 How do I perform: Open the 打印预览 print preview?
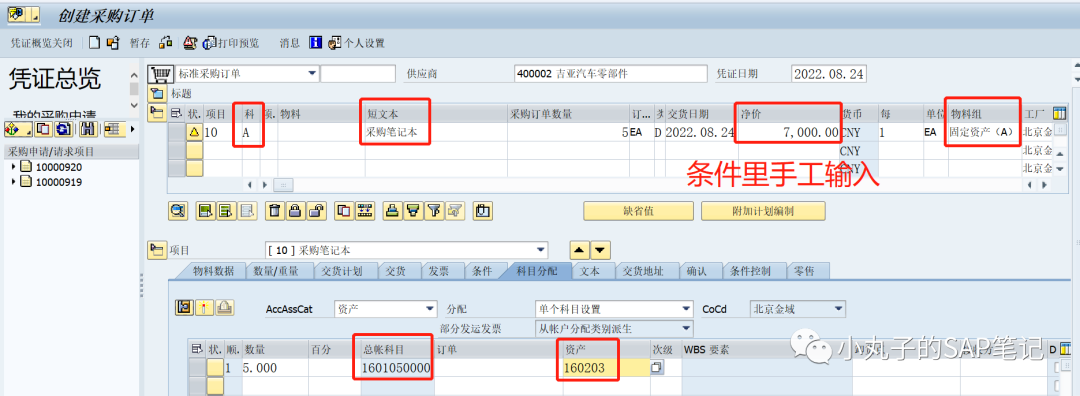click(231, 43)
